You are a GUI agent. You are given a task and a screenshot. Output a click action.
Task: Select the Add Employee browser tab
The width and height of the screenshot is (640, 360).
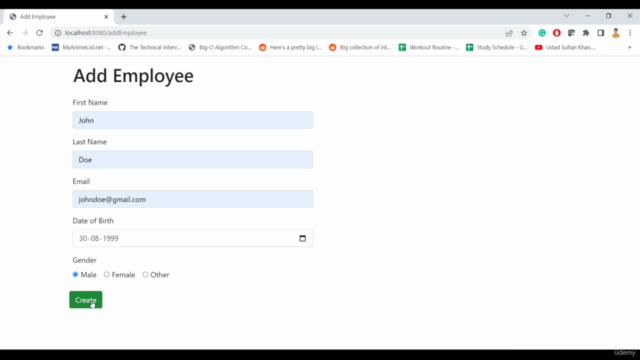(x=58, y=17)
